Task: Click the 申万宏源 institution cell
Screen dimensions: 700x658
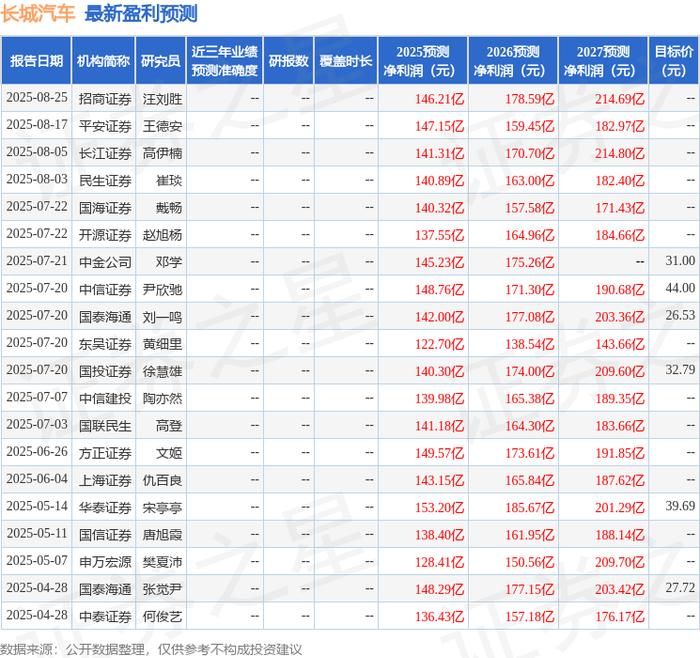Action: coord(105,562)
